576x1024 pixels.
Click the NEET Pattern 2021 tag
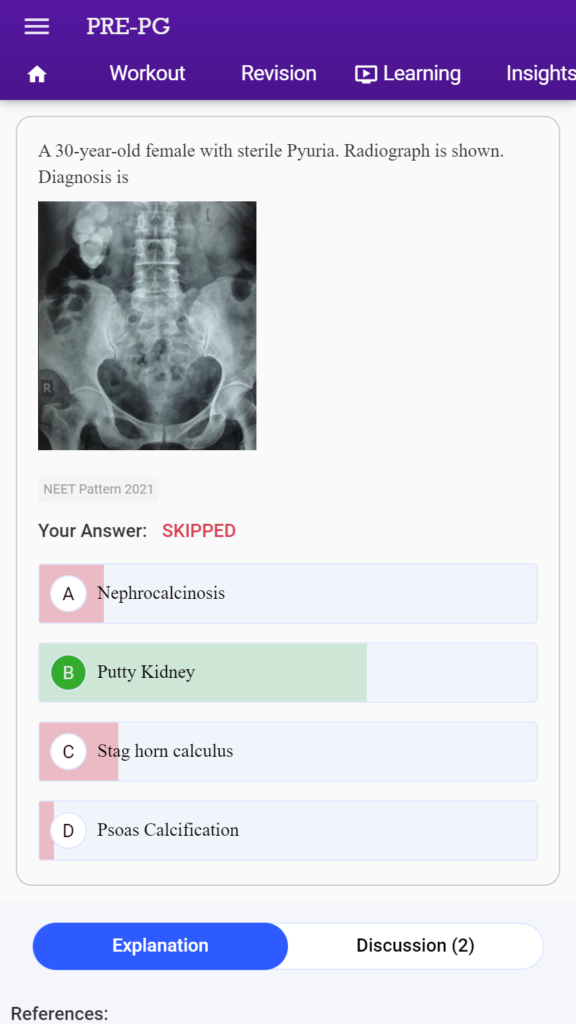click(99, 489)
